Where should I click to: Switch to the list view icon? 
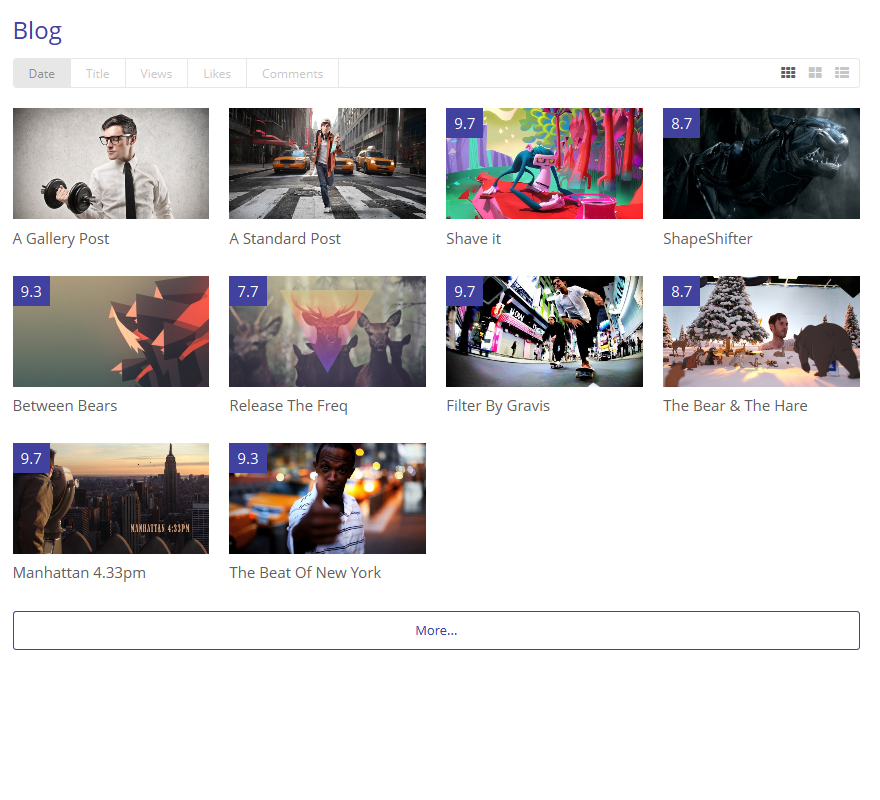pyautogui.click(x=842, y=73)
